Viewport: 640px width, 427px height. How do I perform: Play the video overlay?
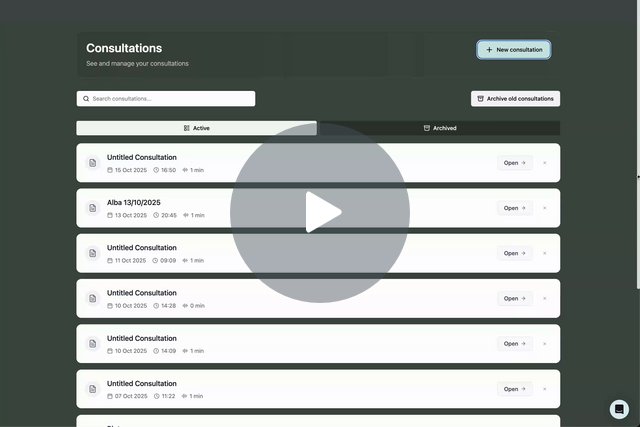pos(320,213)
